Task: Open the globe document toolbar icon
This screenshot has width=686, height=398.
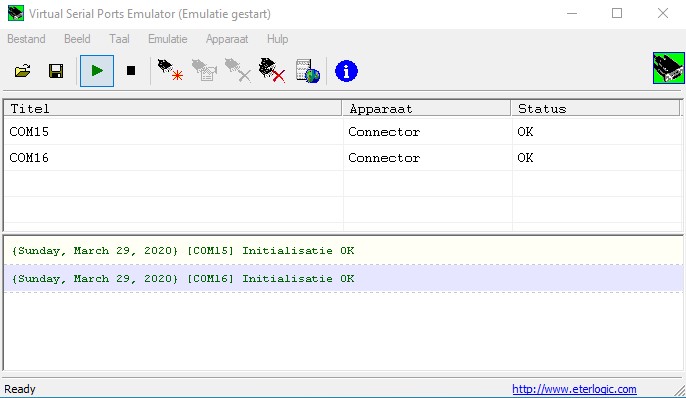Action: (x=308, y=71)
